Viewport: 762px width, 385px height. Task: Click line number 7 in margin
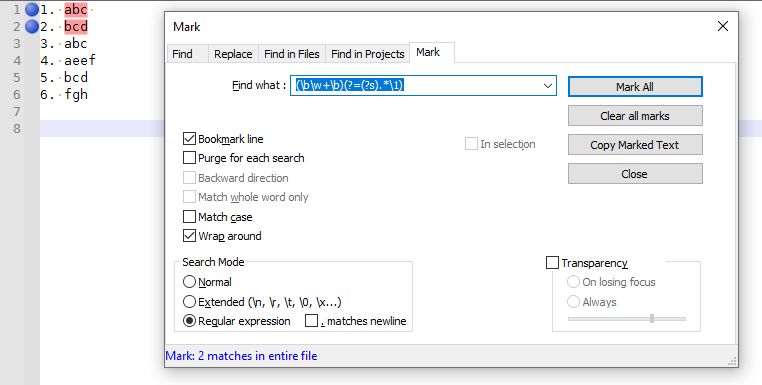17,111
